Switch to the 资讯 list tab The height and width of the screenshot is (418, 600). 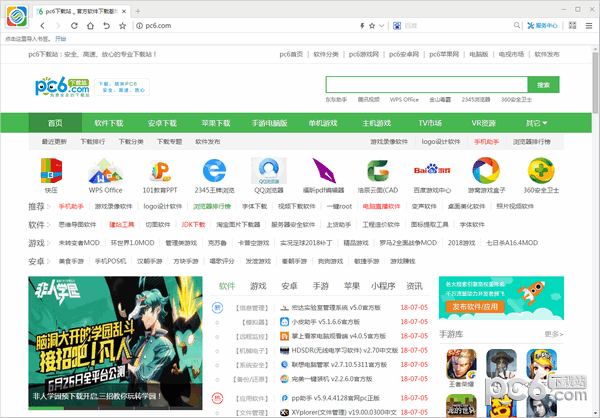[x=414, y=286]
